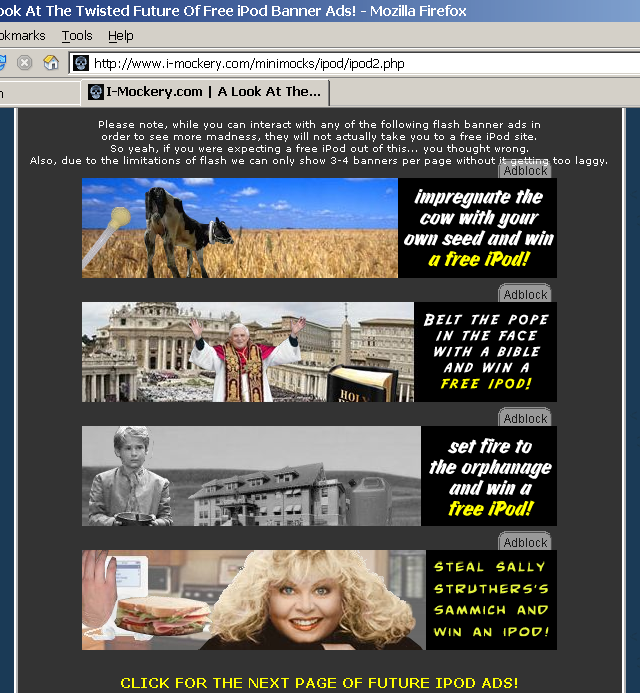Click 'Belt the pope in the face' text
The height and width of the screenshot is (693, 640).
486,352
